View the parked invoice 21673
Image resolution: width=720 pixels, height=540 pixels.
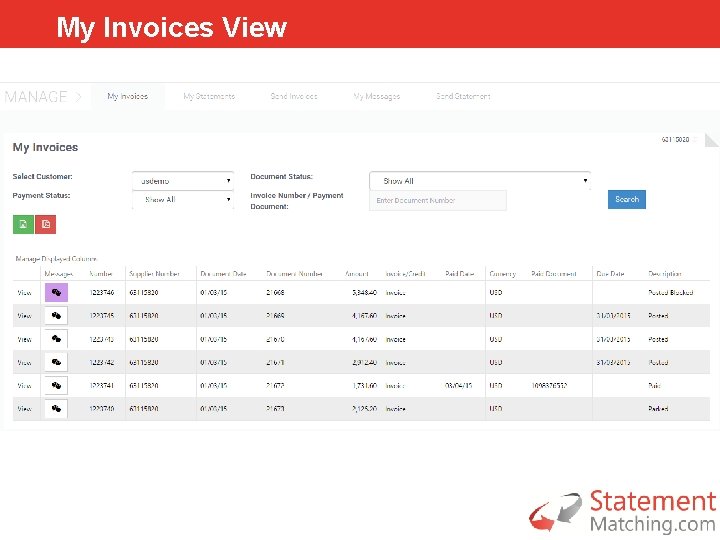pyautogui.click(x=24, y=409)
